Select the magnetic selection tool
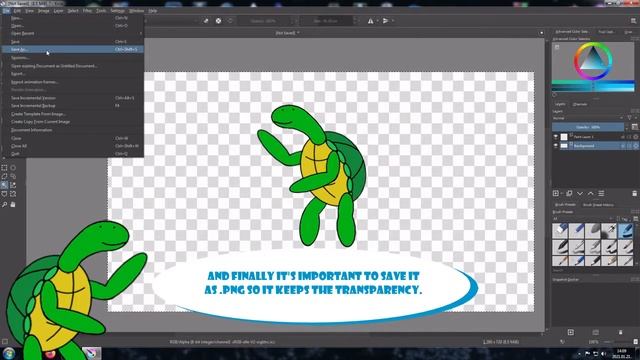Screen dimensions: 640x360 click(x=13, y=194)
